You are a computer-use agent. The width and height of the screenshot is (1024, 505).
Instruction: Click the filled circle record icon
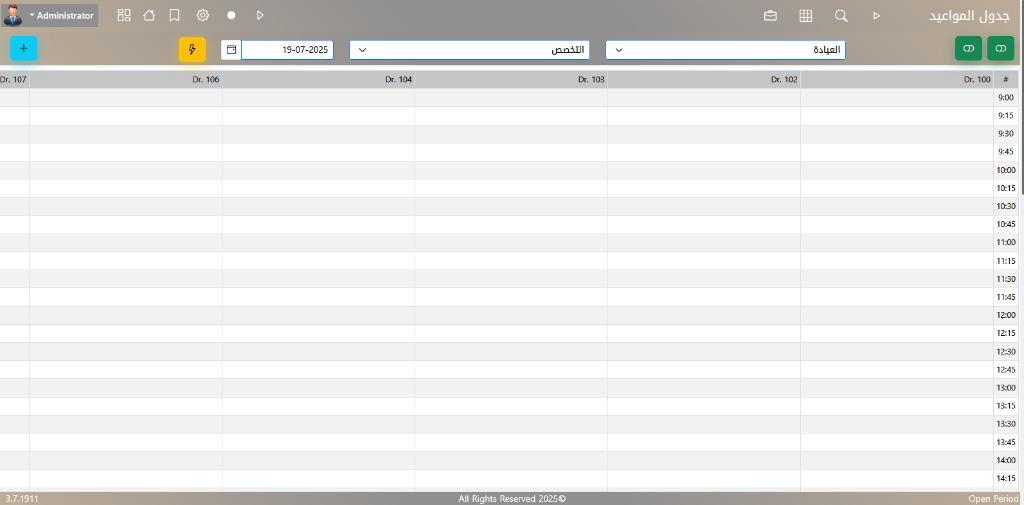click(231, 15)
